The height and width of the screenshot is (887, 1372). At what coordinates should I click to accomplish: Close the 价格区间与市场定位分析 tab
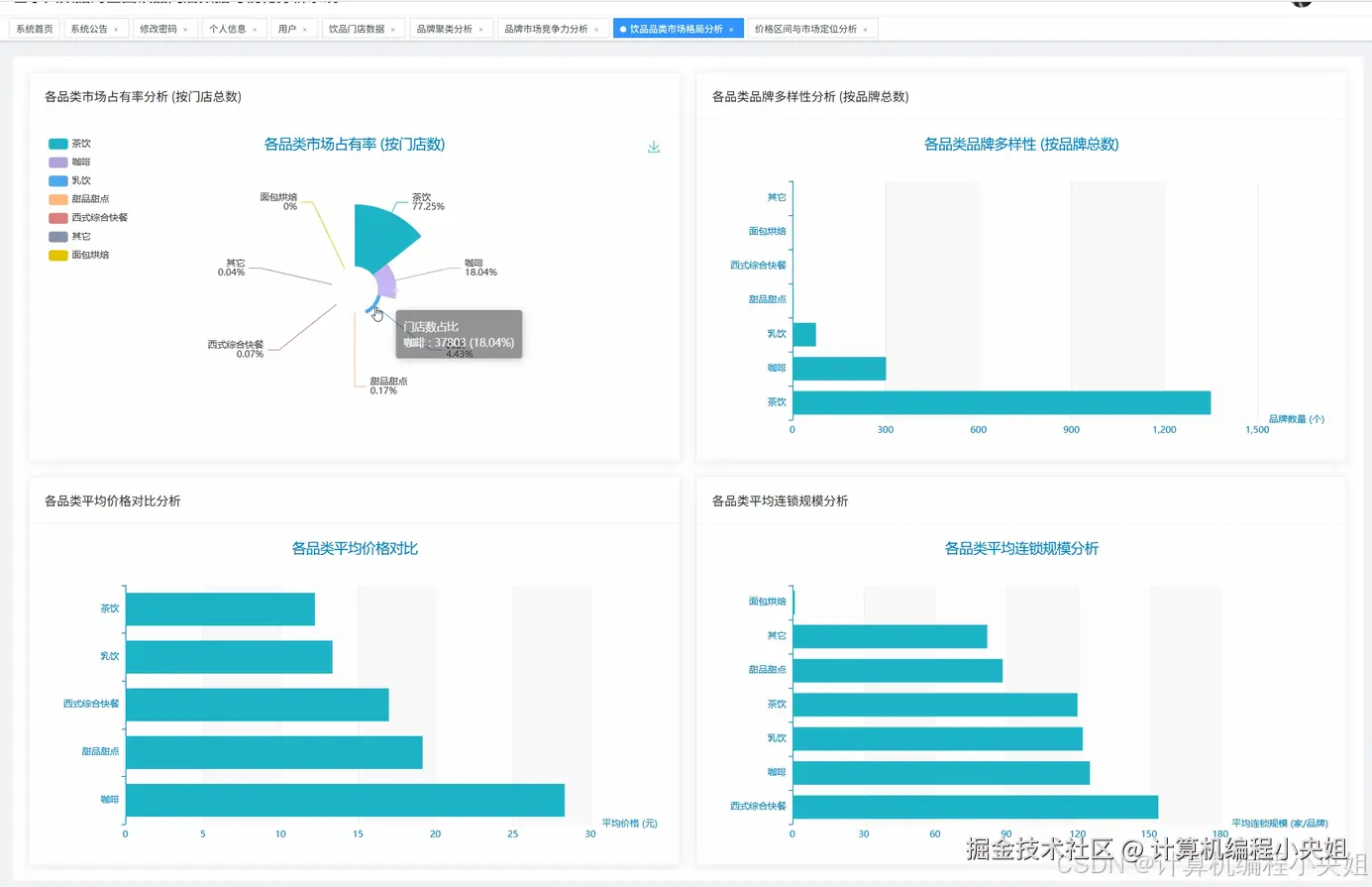[x=866, y=30]
